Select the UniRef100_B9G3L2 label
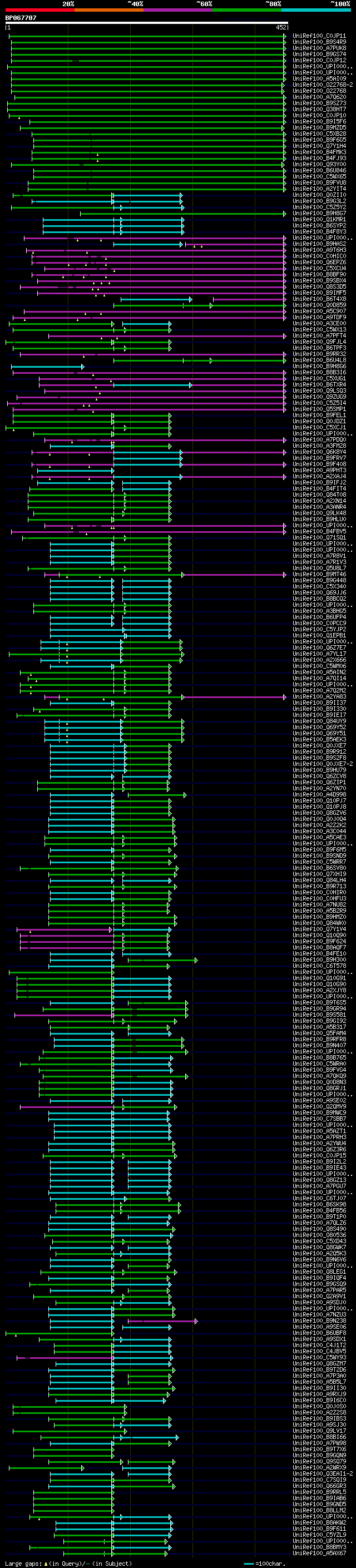The width and height of the screenshot is (356, 1568). coord(319,201)
